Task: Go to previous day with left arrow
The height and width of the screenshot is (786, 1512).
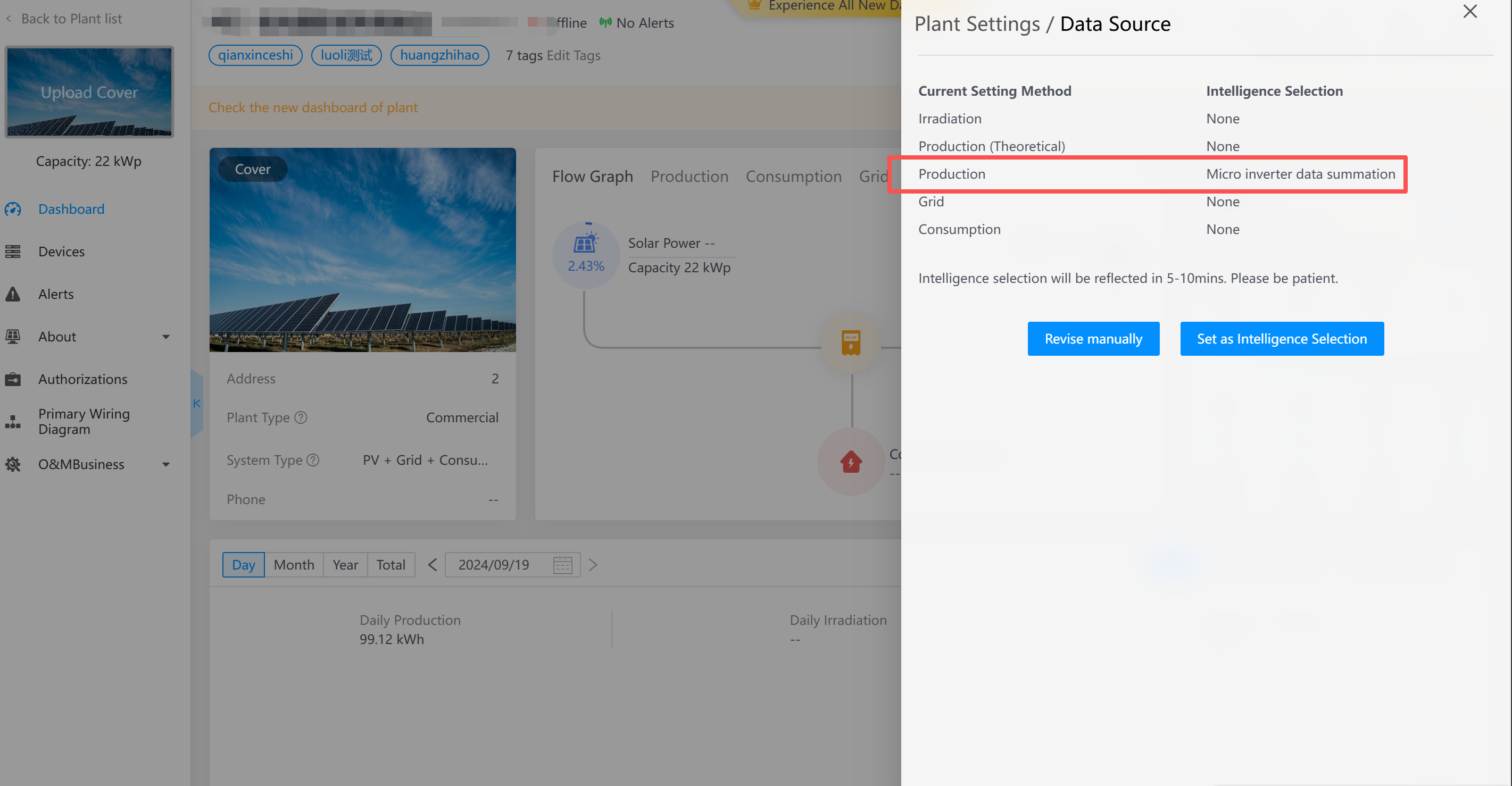Action: click(433, 565)
